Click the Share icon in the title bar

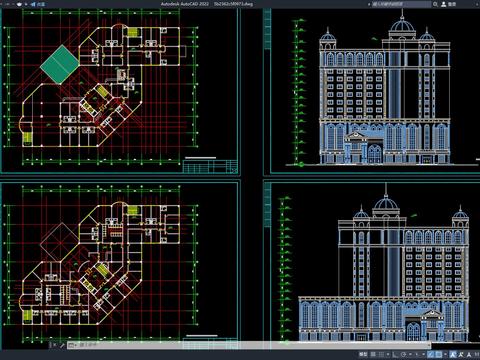click(33, 4)
